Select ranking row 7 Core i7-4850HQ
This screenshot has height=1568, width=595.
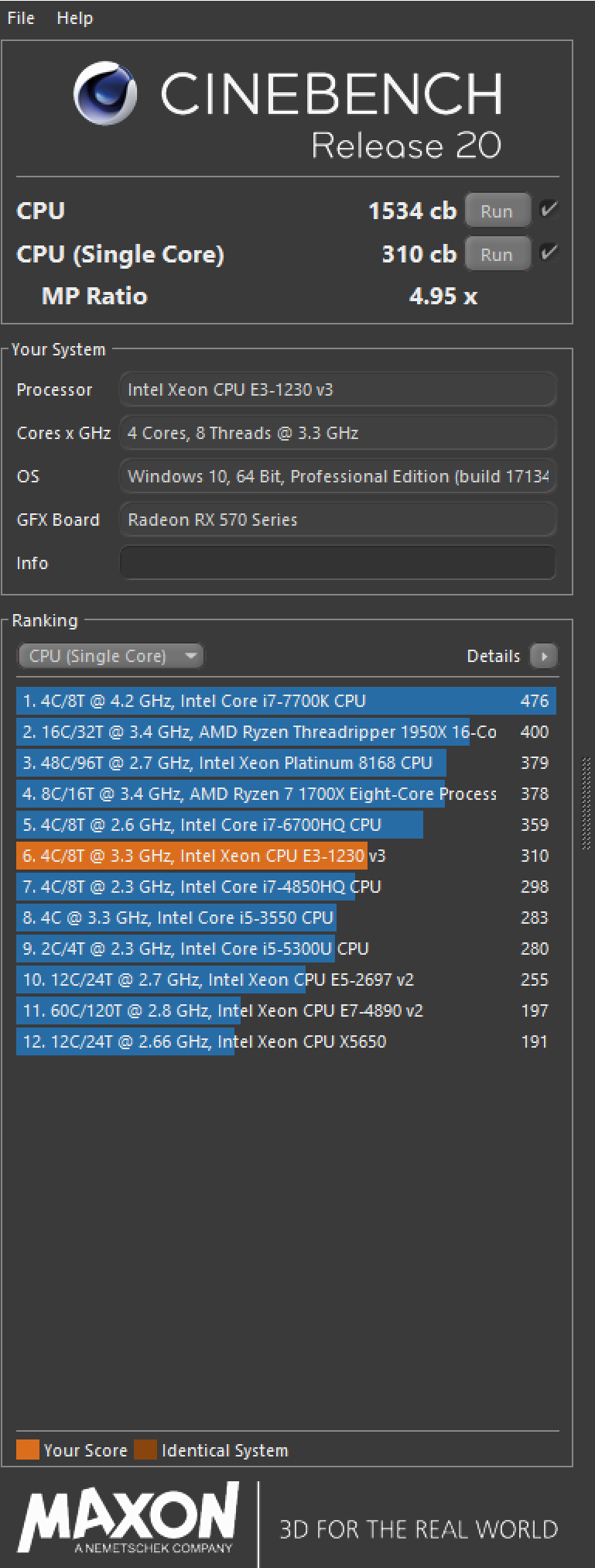[286, 887]
